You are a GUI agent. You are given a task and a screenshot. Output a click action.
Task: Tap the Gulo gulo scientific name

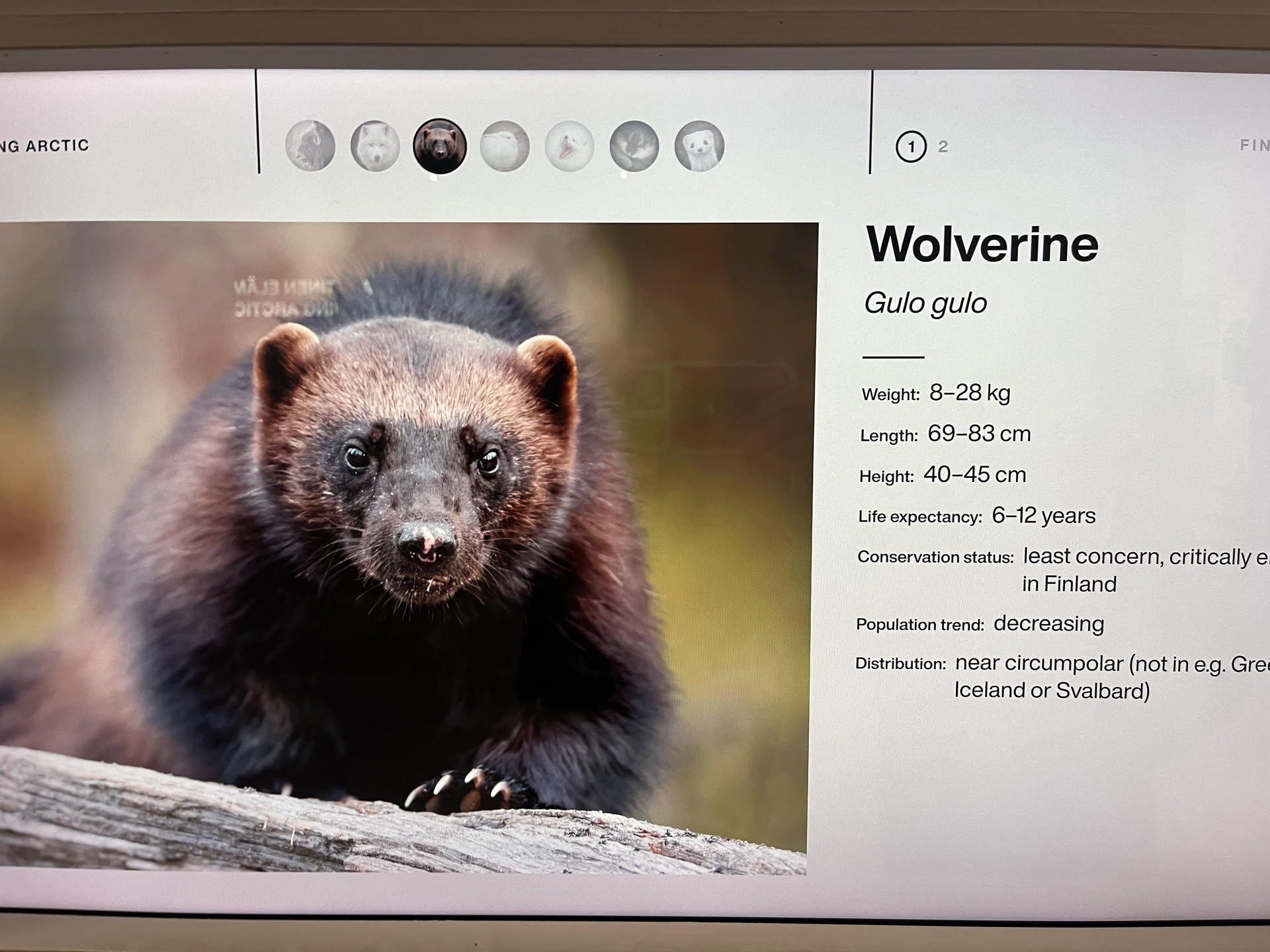click(925, 303)
